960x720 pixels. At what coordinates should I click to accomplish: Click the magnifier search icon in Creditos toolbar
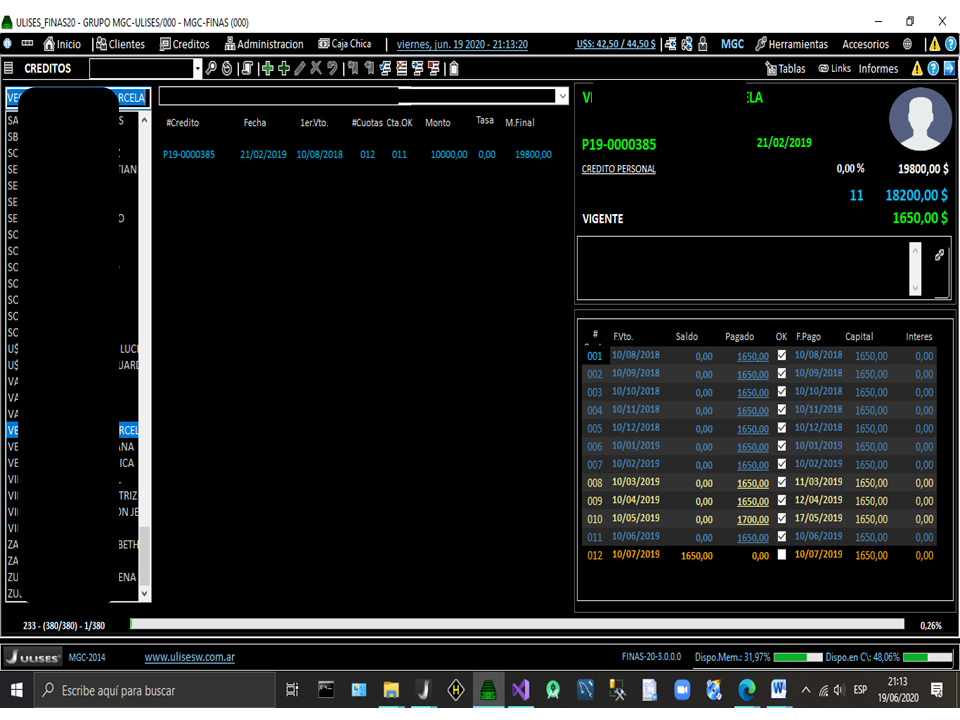211,68
